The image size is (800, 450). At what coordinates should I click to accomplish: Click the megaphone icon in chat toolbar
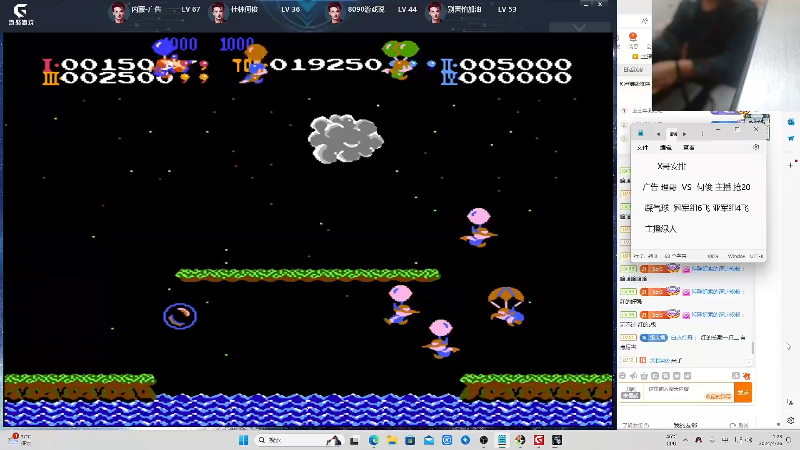pos(633,376)
